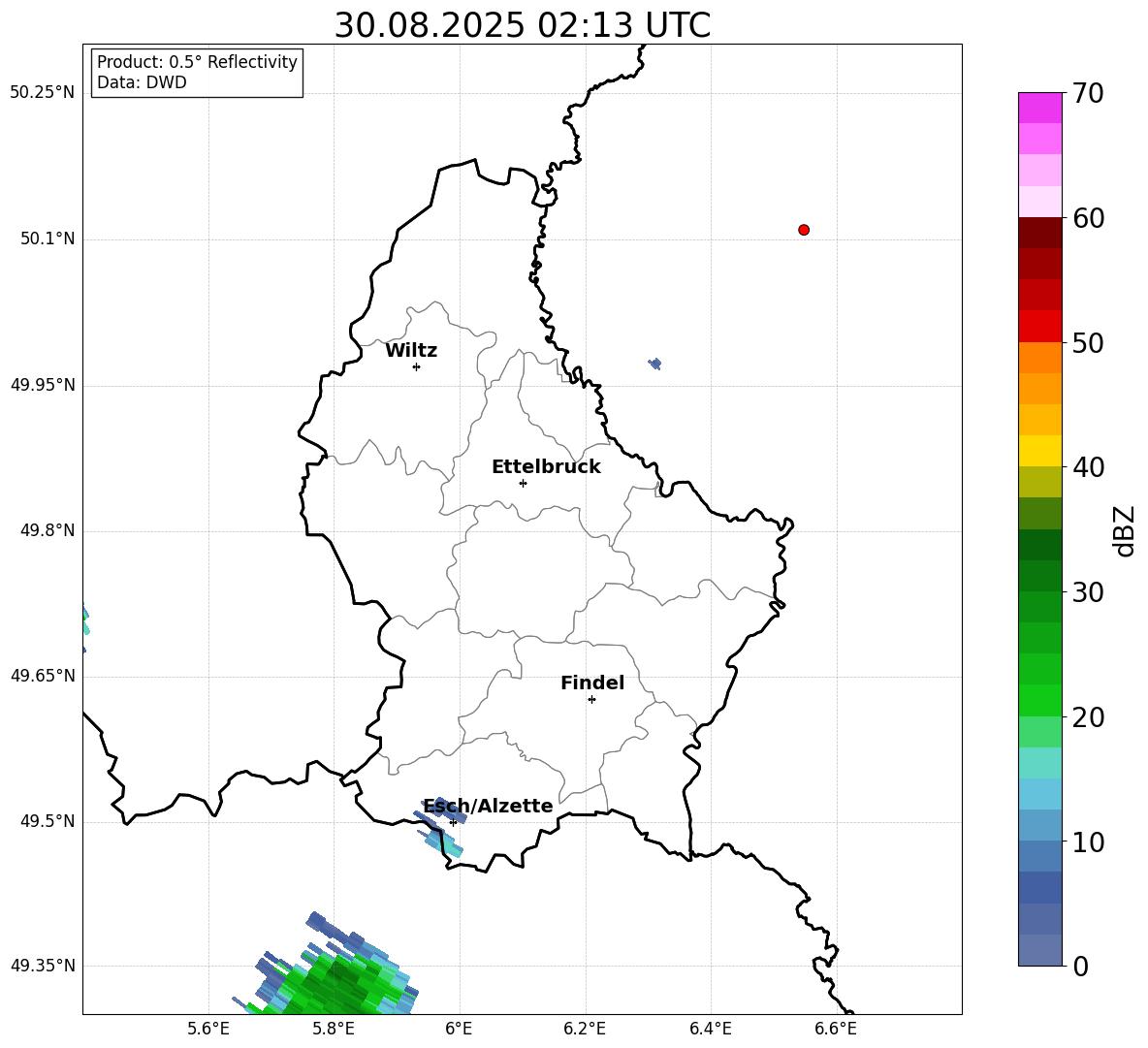
Task: Click the latitude label 49.65°N
Action: (x=42, y=676)
